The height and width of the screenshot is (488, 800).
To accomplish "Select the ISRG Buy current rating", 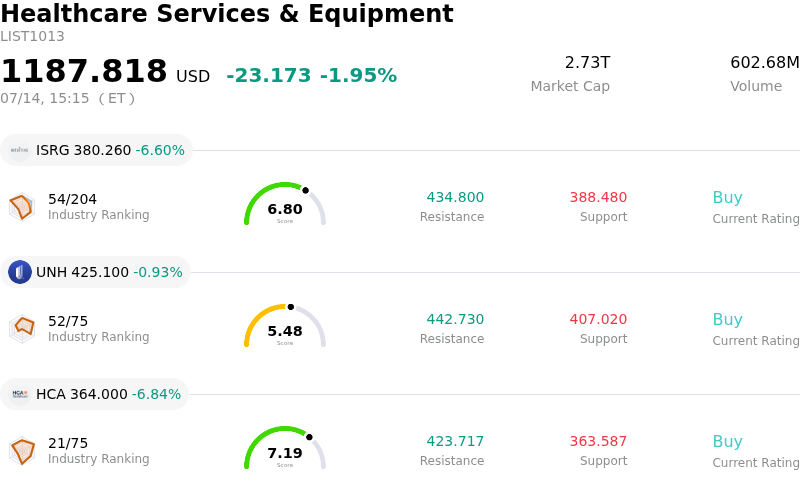I will [x=728, y=197].
